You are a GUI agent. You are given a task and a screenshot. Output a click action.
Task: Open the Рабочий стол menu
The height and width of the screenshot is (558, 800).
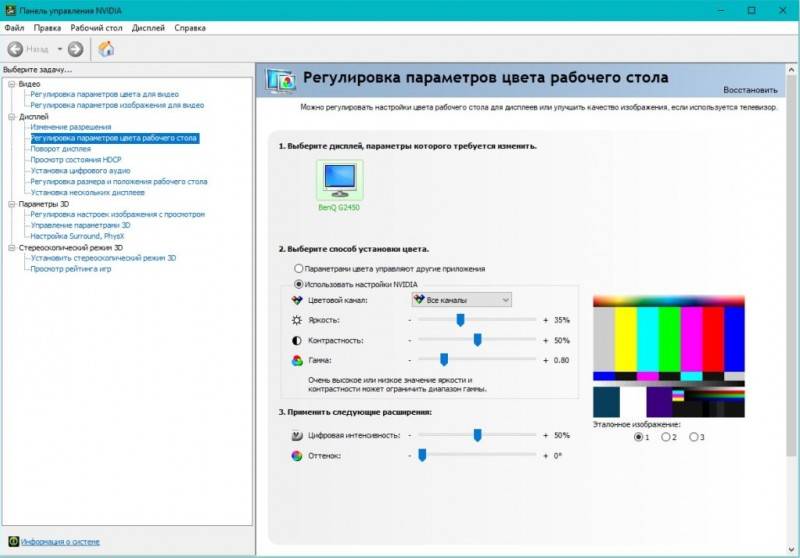[x=96, y=28]
